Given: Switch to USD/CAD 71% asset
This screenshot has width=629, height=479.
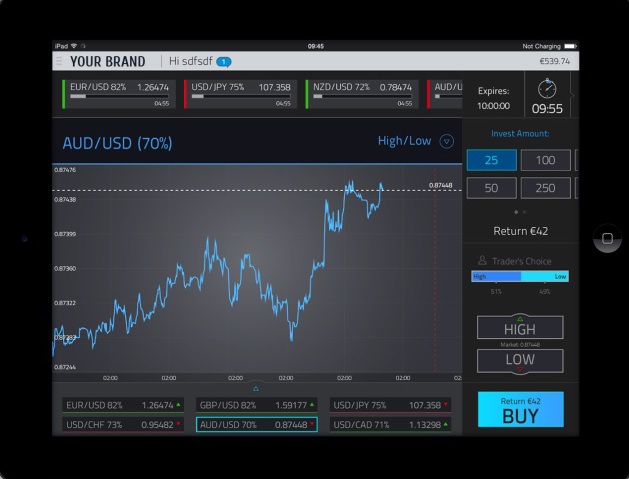Looking at the screenshot, I should coord(390,424).
